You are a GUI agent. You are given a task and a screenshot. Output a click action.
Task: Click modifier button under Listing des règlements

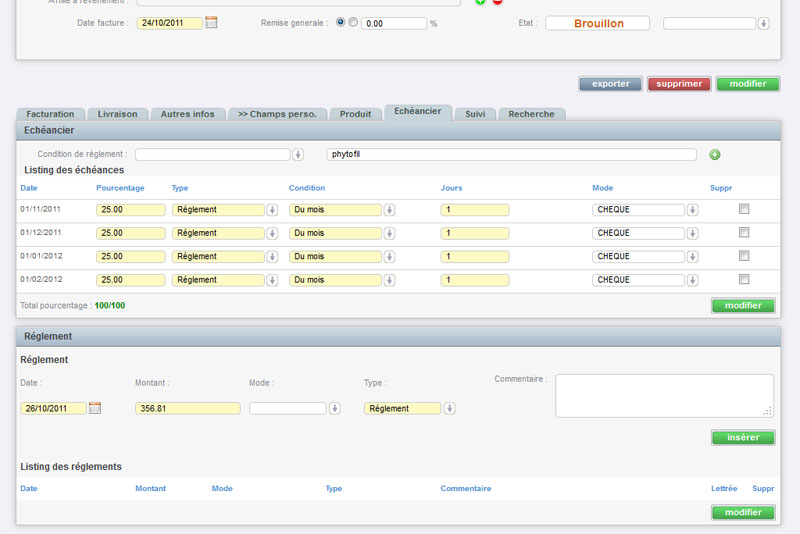tap(743, 512)
